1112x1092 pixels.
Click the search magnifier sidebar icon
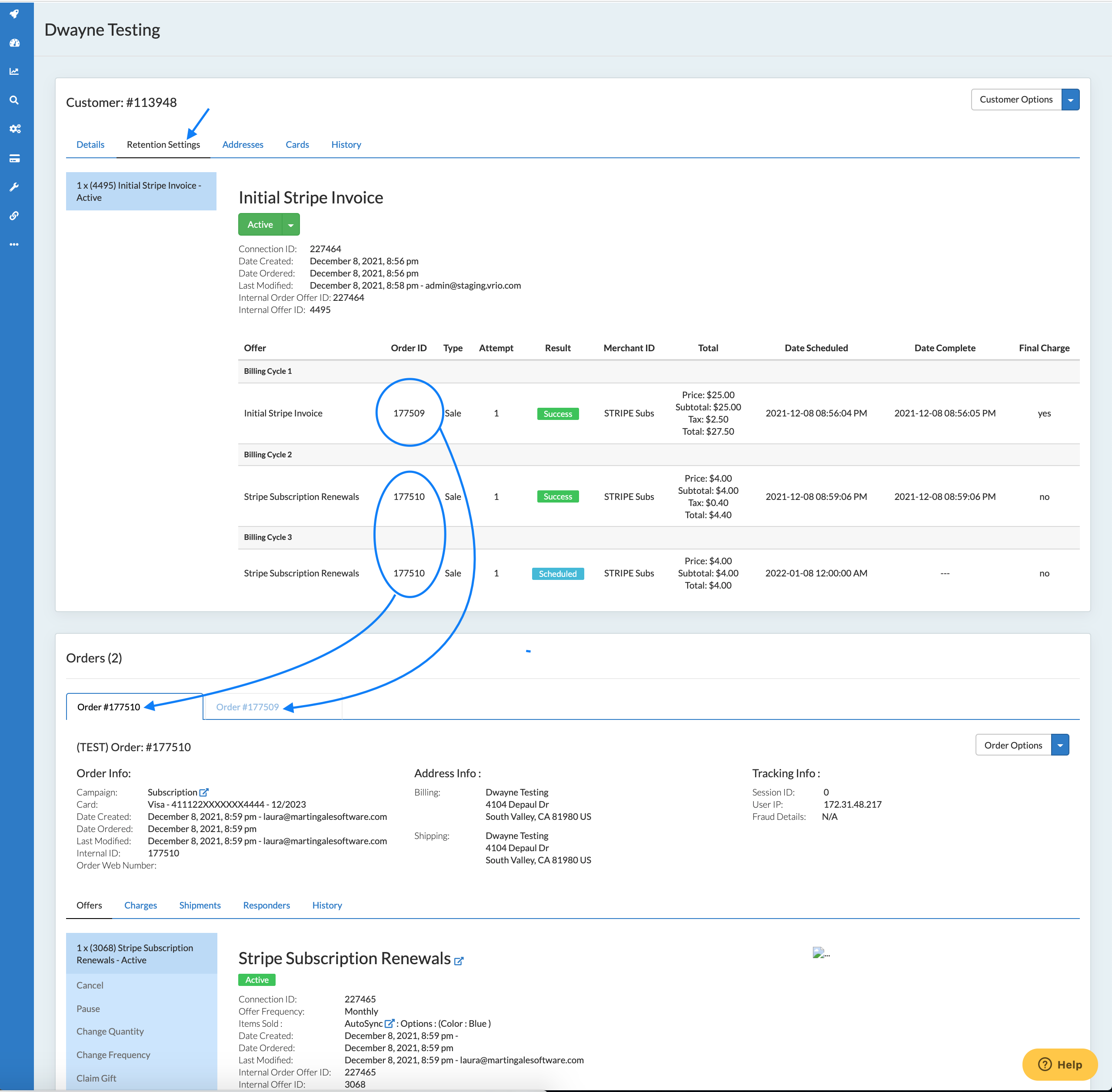[14, 100]
